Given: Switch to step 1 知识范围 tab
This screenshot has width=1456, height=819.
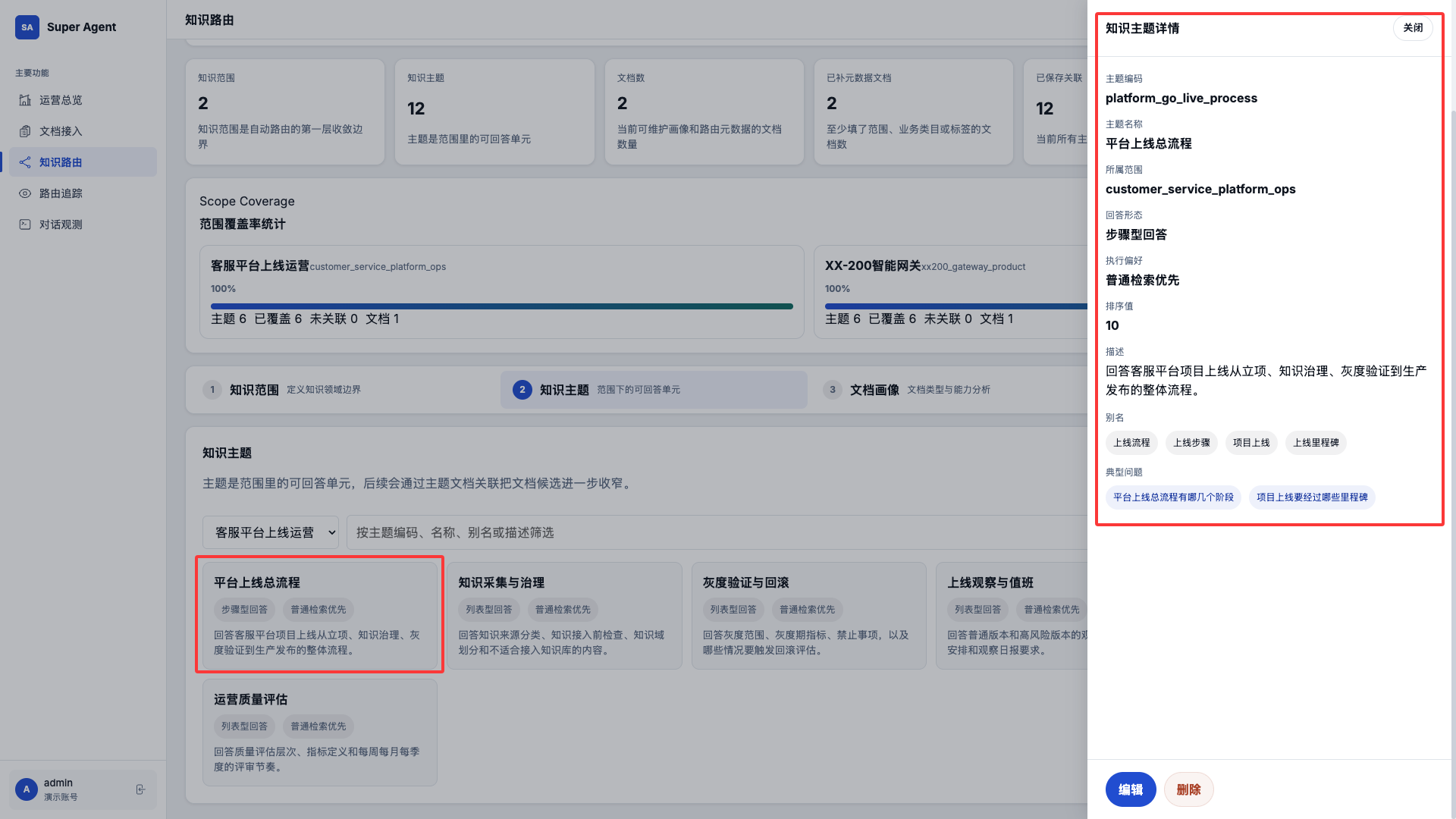Looking at the screenshot, I should point(255,390).
